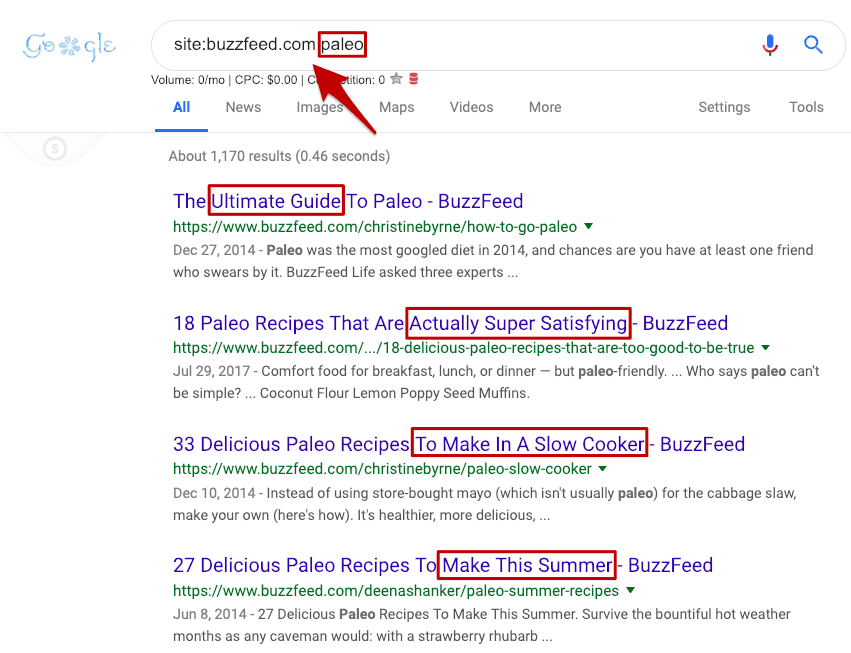Viewport: 851px width, 653px height.
Task: Open 'The Ultimate Guide To Paleo' result
Action: (x=348, y=201)
